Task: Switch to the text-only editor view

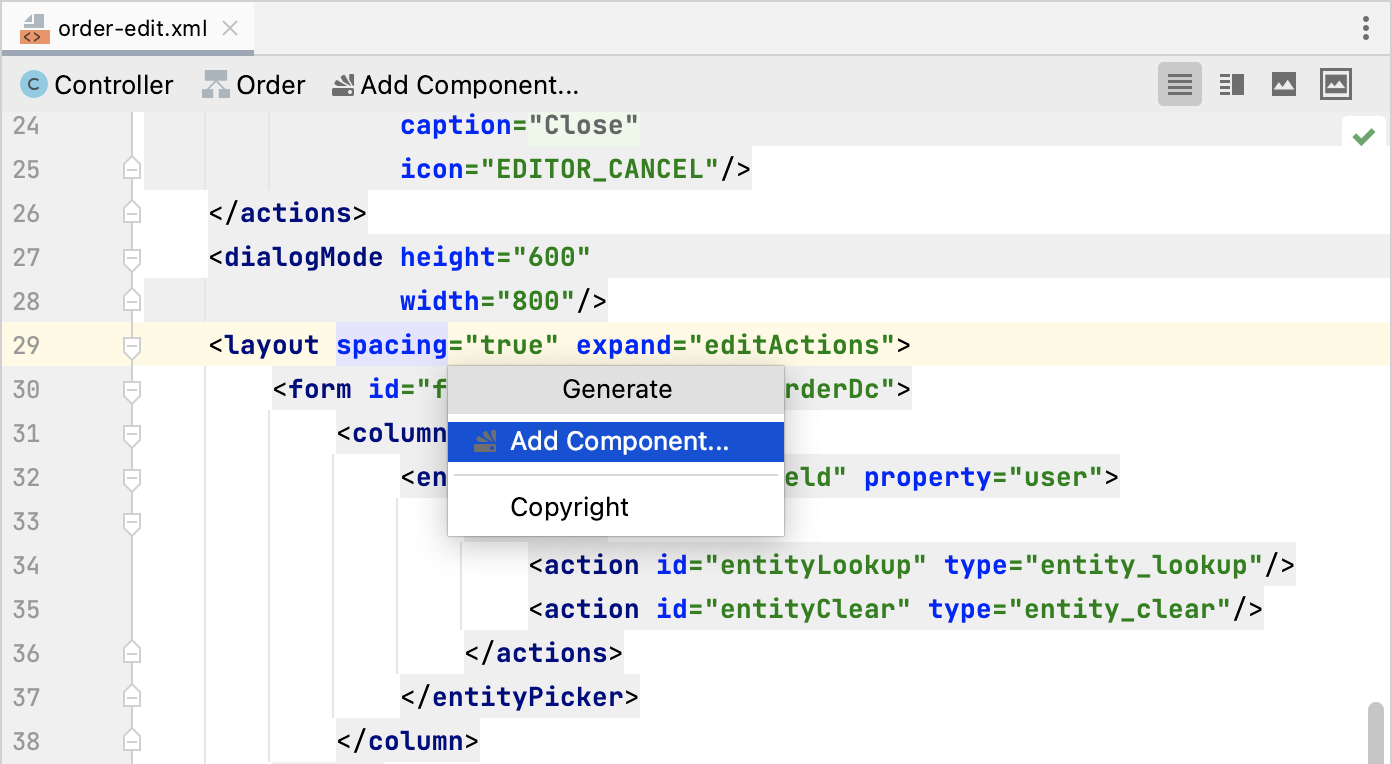Action: coord(1180,85)
